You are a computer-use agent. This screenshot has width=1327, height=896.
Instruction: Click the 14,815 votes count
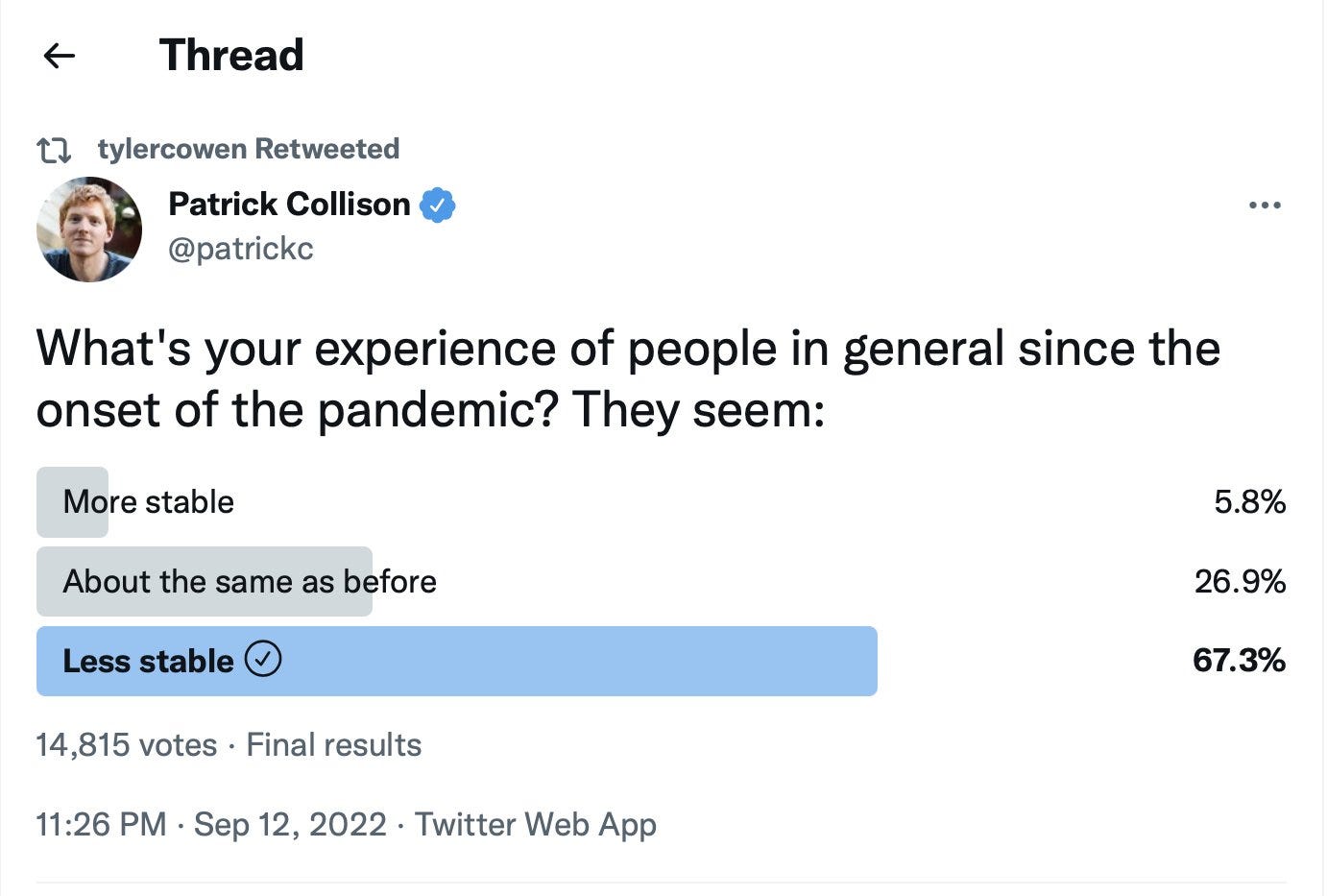point(127,744)
